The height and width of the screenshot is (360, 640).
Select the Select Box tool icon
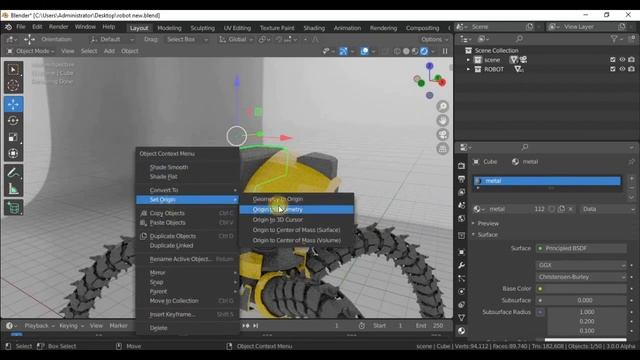[x=13, y=70]
